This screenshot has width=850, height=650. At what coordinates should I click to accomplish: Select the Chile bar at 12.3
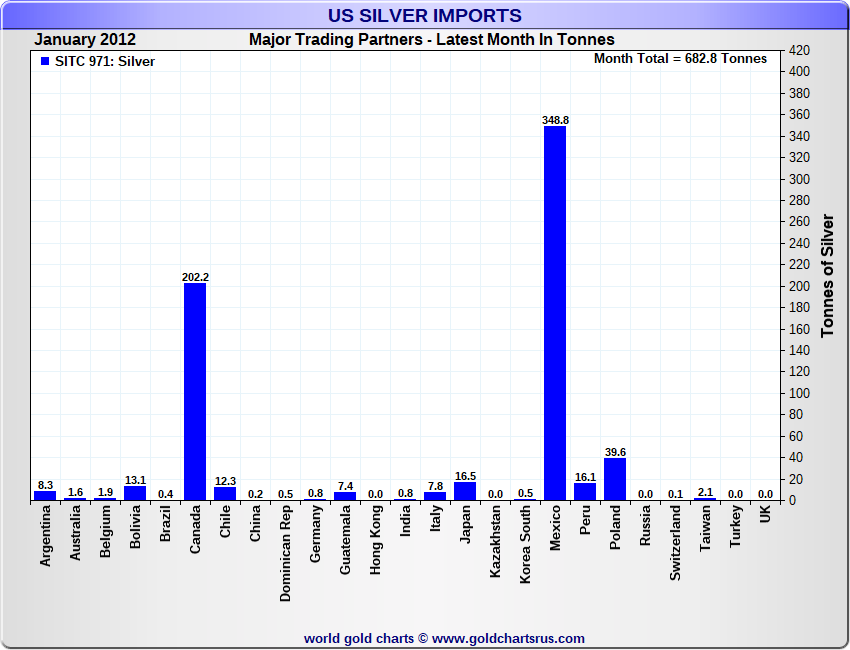tap(225, 493)
